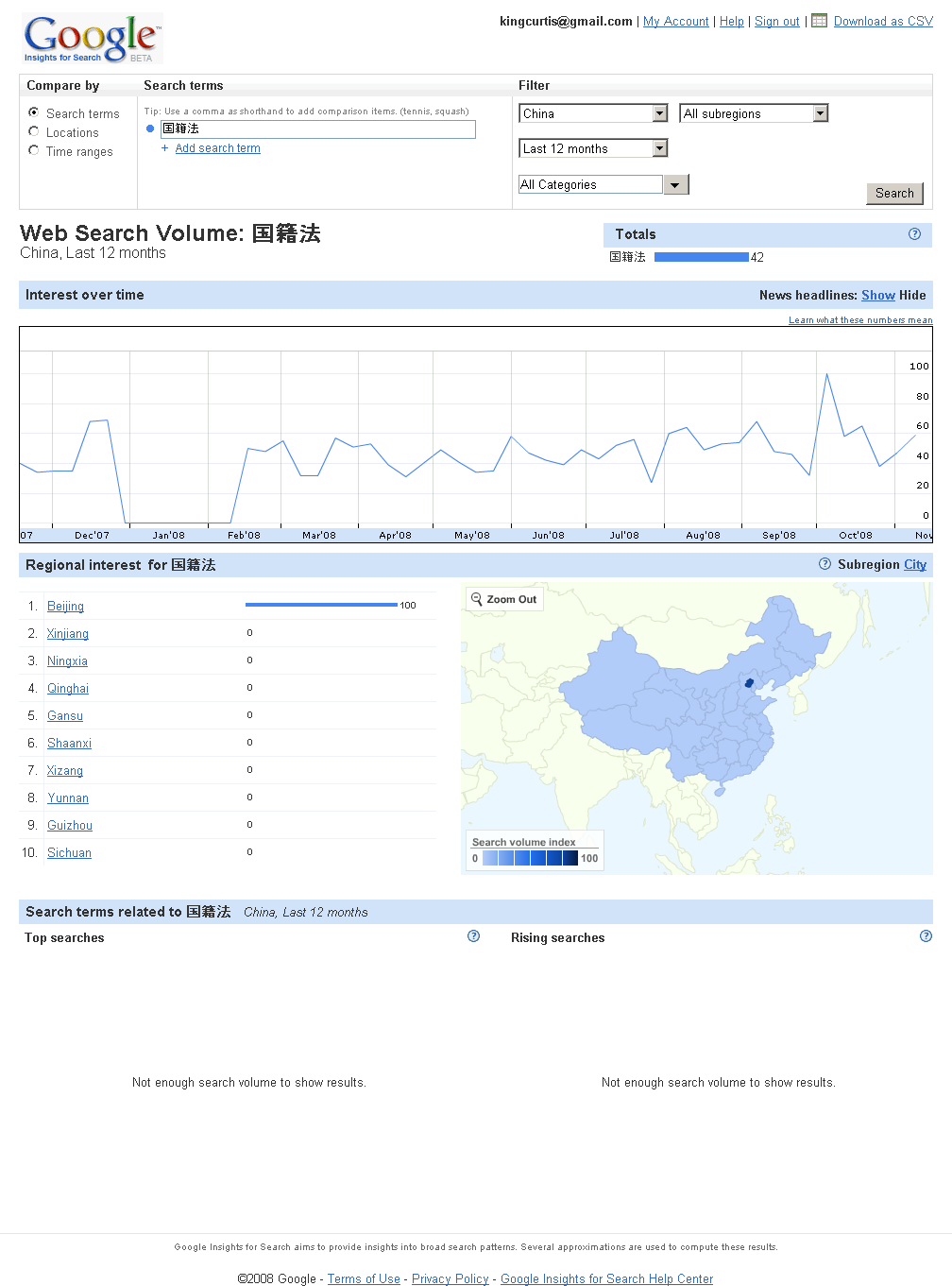Click the plus icon beside Add search term
952x1286 pixels.
point(165,148)
